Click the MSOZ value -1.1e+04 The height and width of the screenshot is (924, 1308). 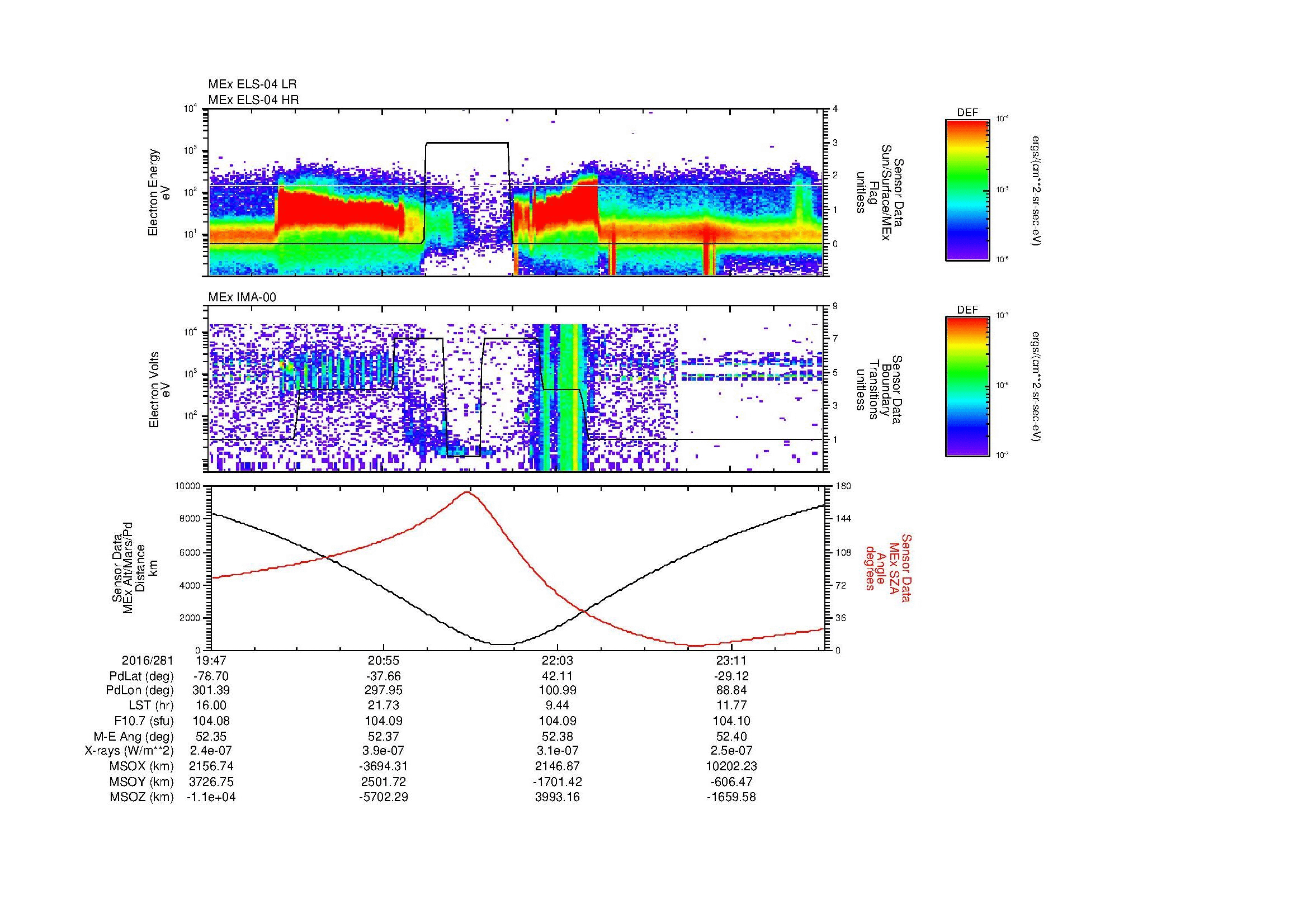(x=211, y=797)
